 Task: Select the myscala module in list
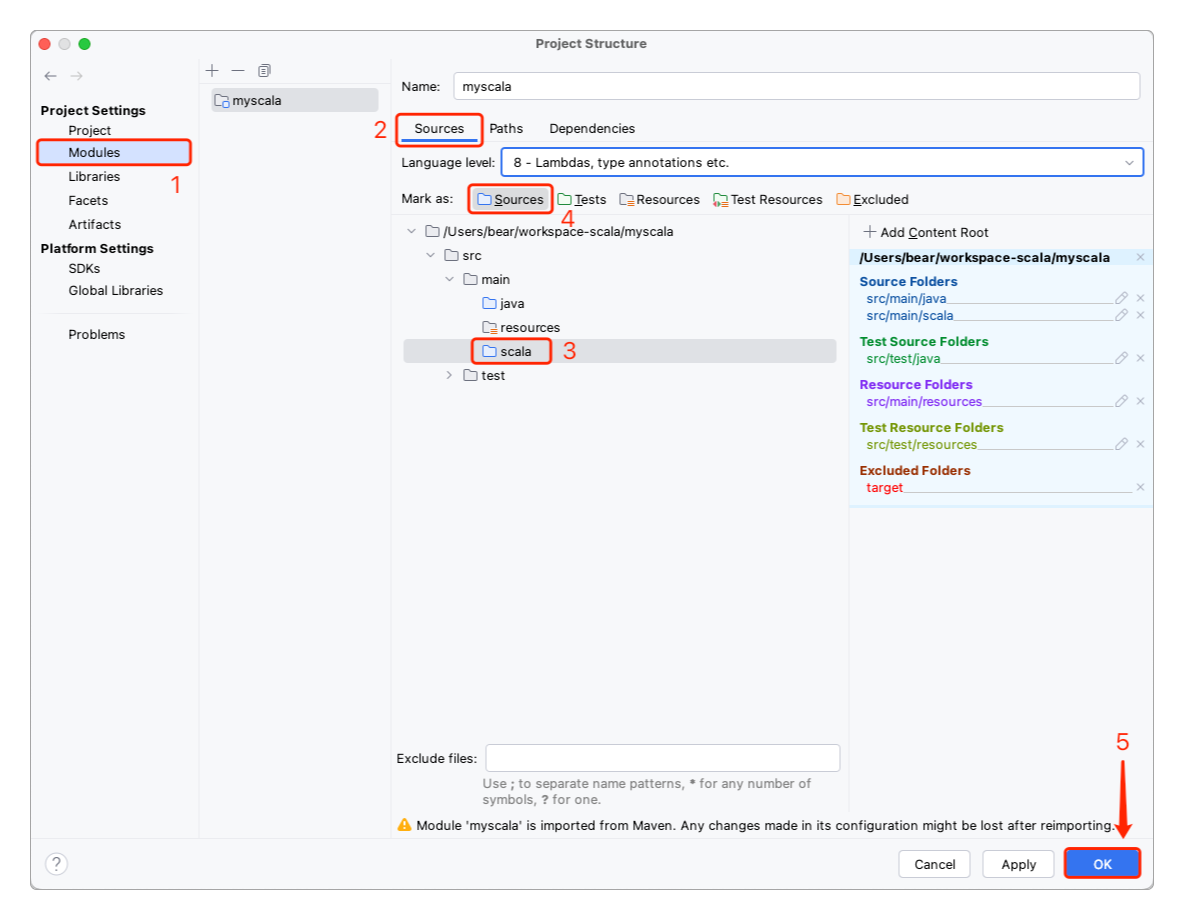[x=294, y=100]
